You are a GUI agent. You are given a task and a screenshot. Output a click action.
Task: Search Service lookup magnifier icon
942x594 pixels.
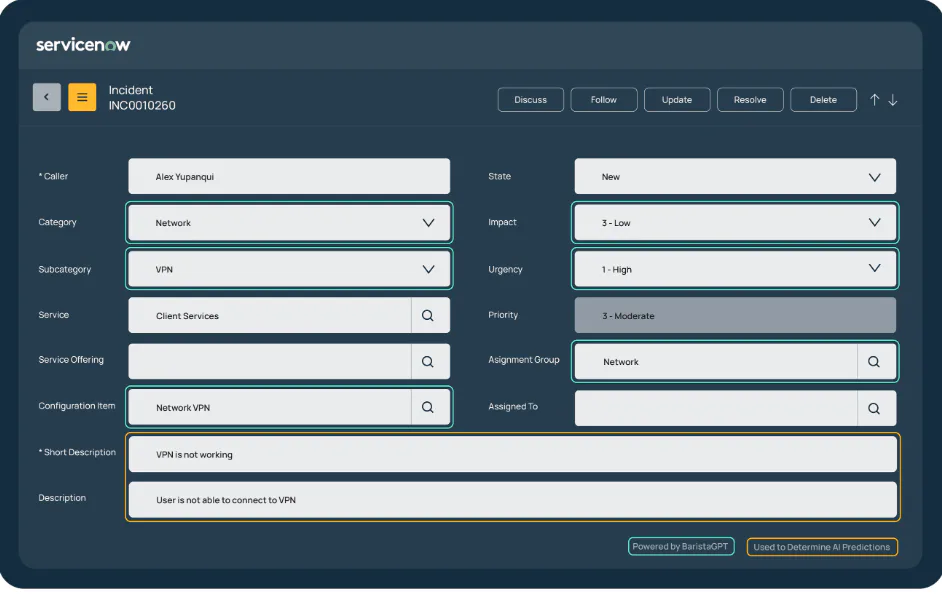pyautogui.click(x=428, y=315)
